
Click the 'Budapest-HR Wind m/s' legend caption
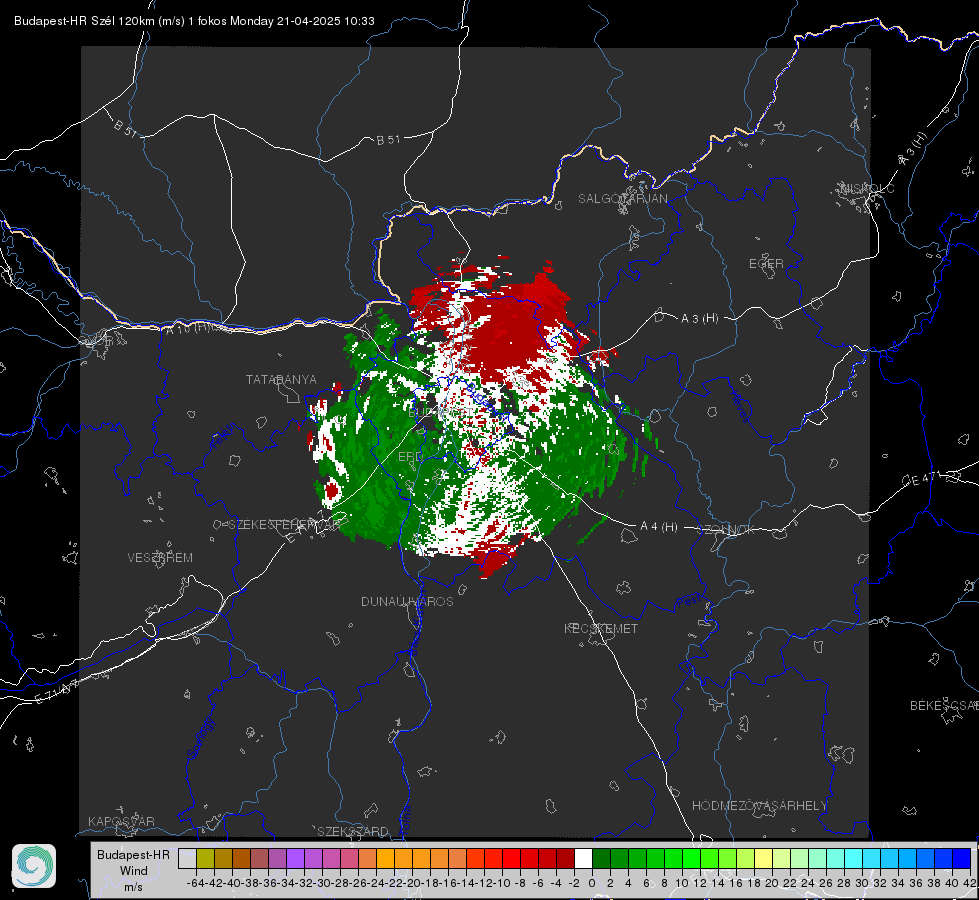pyautogui.click(x=134, y=871)
